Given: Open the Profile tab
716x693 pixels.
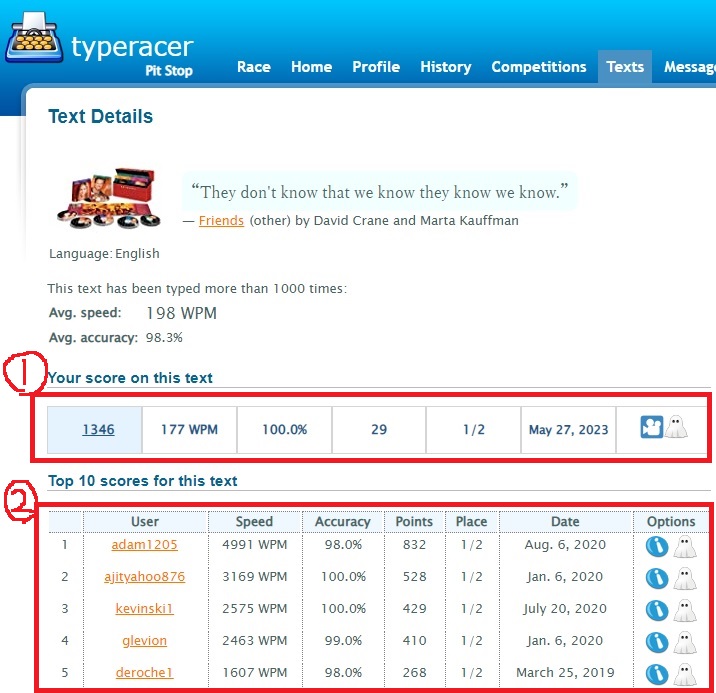Looking at the screenshot, I should [376, 67].
